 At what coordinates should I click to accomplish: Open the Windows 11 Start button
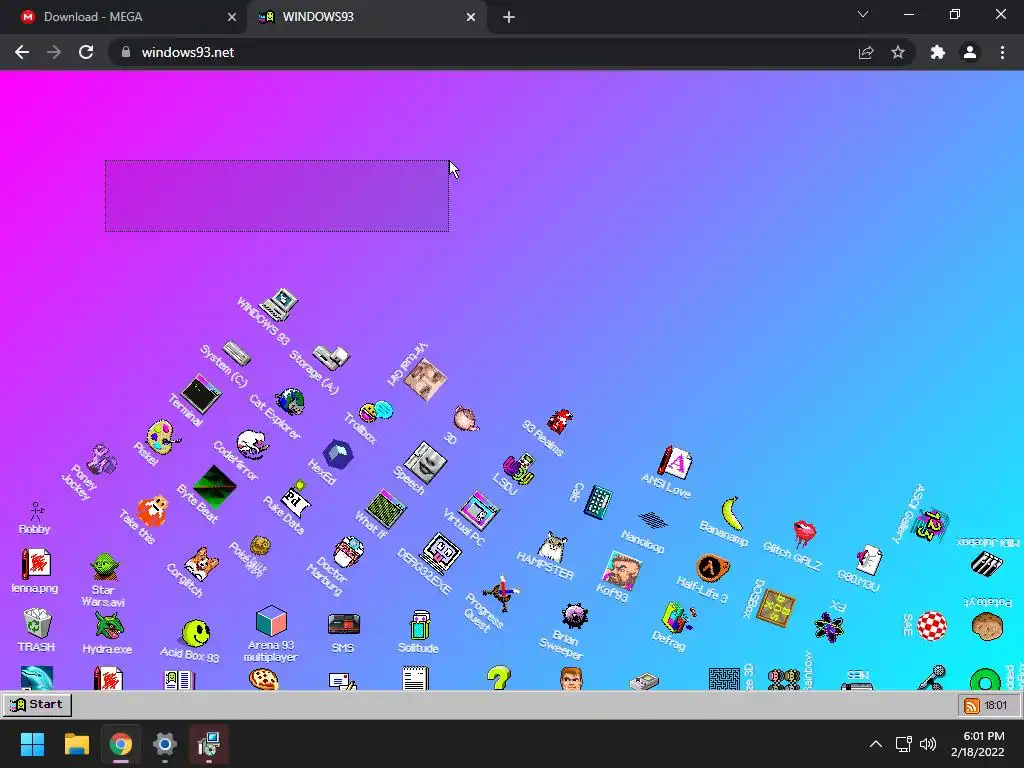(32, 744)
